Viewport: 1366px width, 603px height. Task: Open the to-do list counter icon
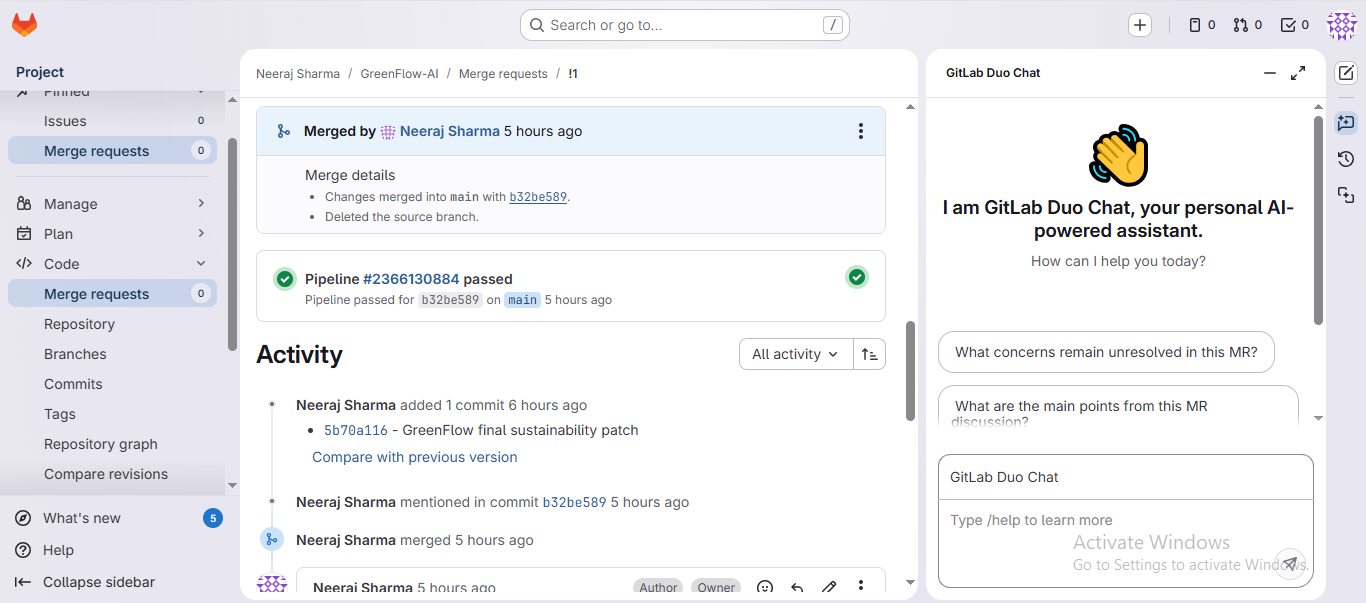1295,25
